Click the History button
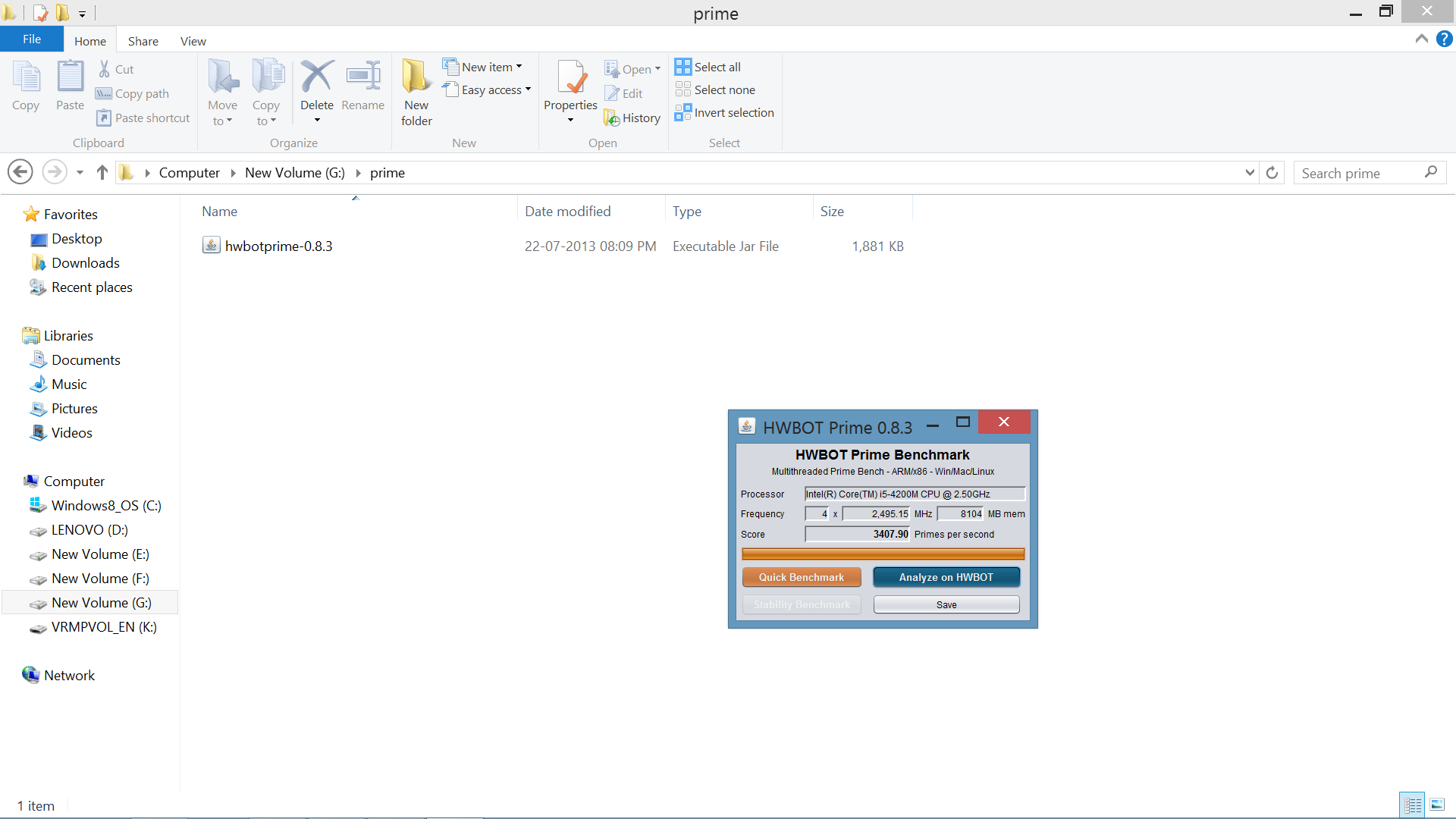1456x819 pixels. pyautogui.click(x=632, y=118)
